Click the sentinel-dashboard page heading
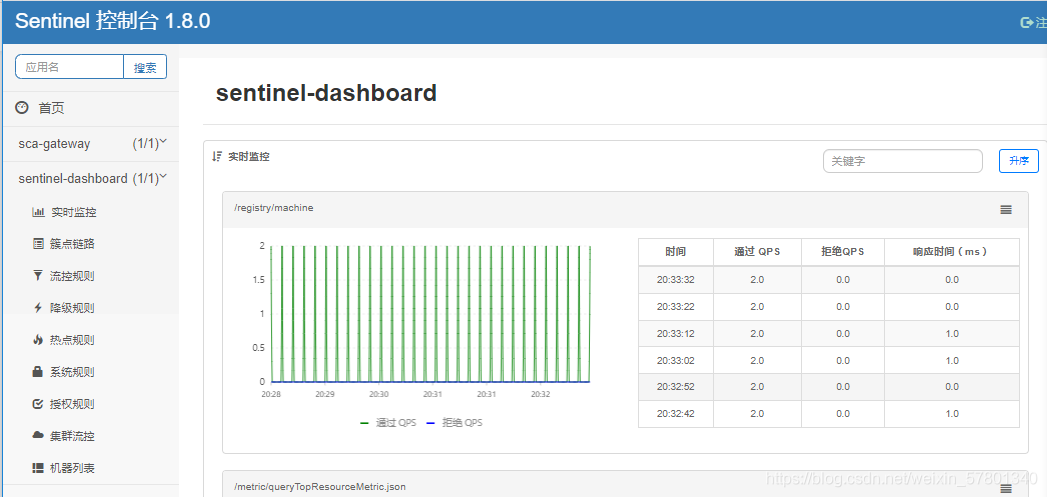This screenshot has width=1047, height=497. (326, 93)
